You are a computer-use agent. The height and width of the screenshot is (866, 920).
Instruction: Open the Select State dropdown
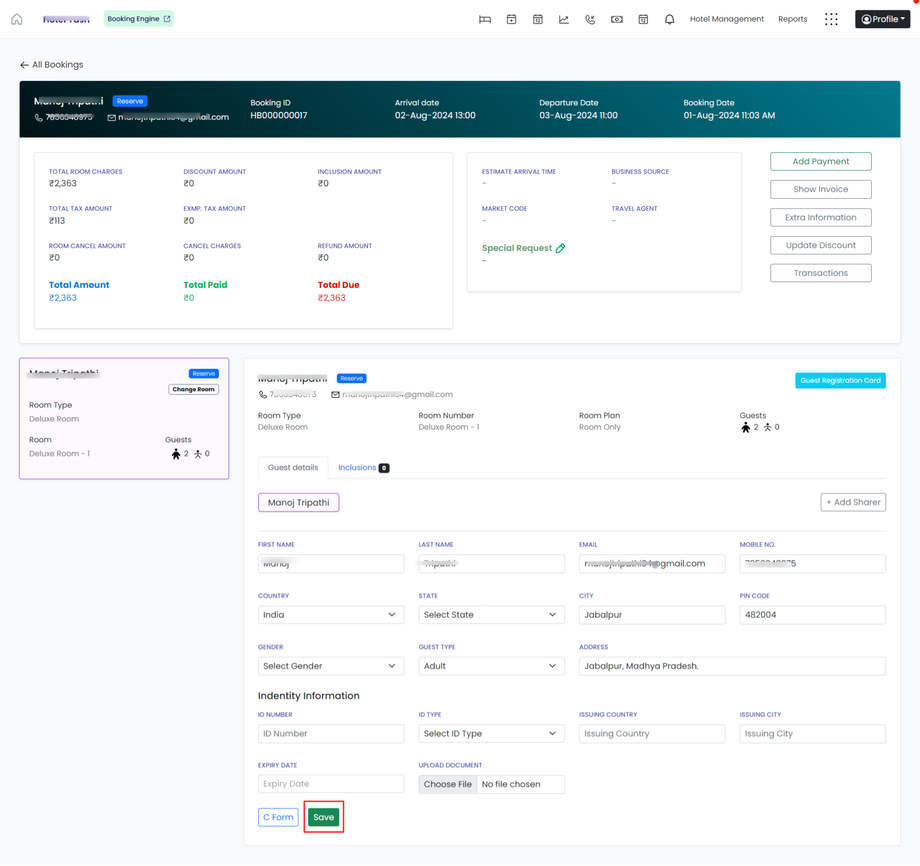point(492,615)
